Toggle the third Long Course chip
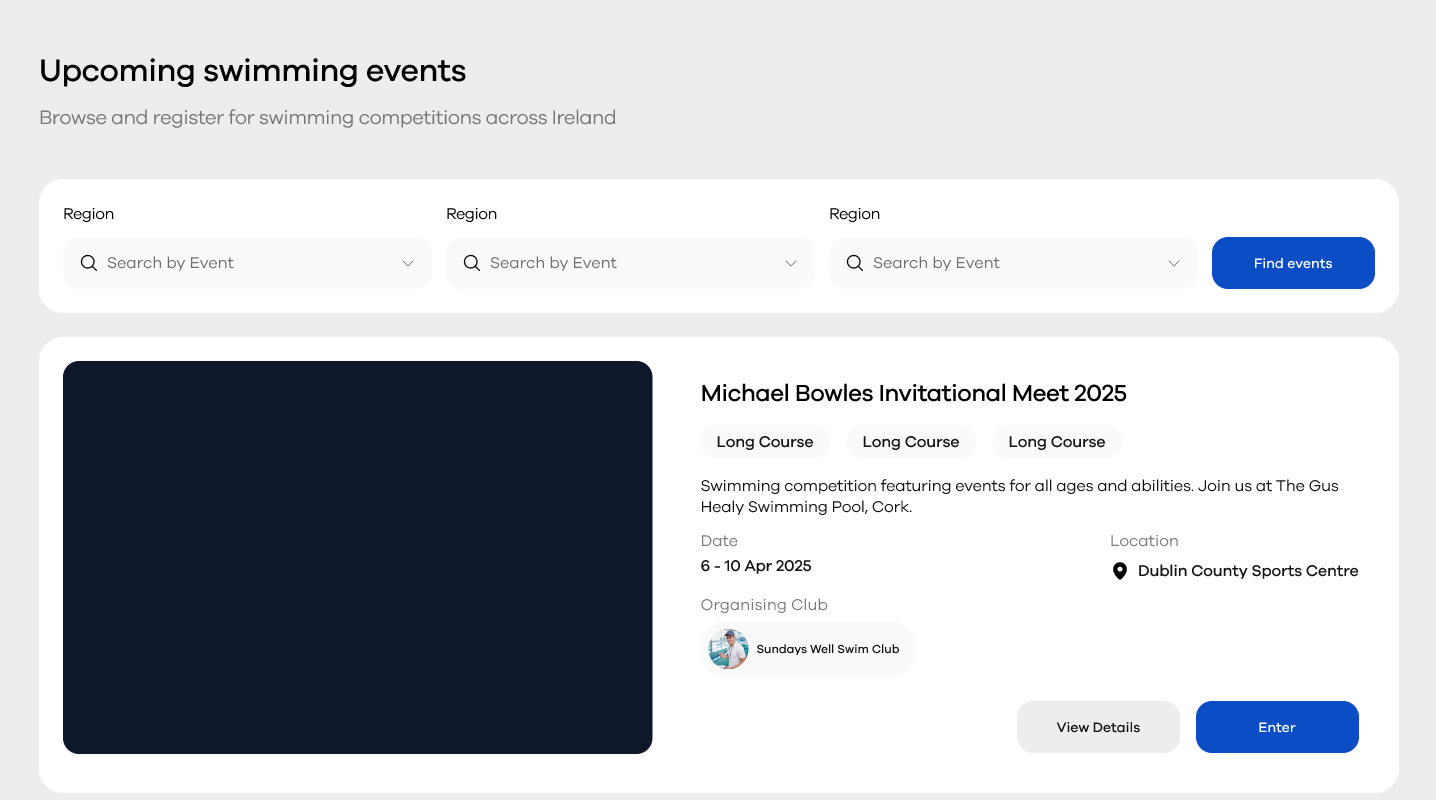 (1057, 441)
